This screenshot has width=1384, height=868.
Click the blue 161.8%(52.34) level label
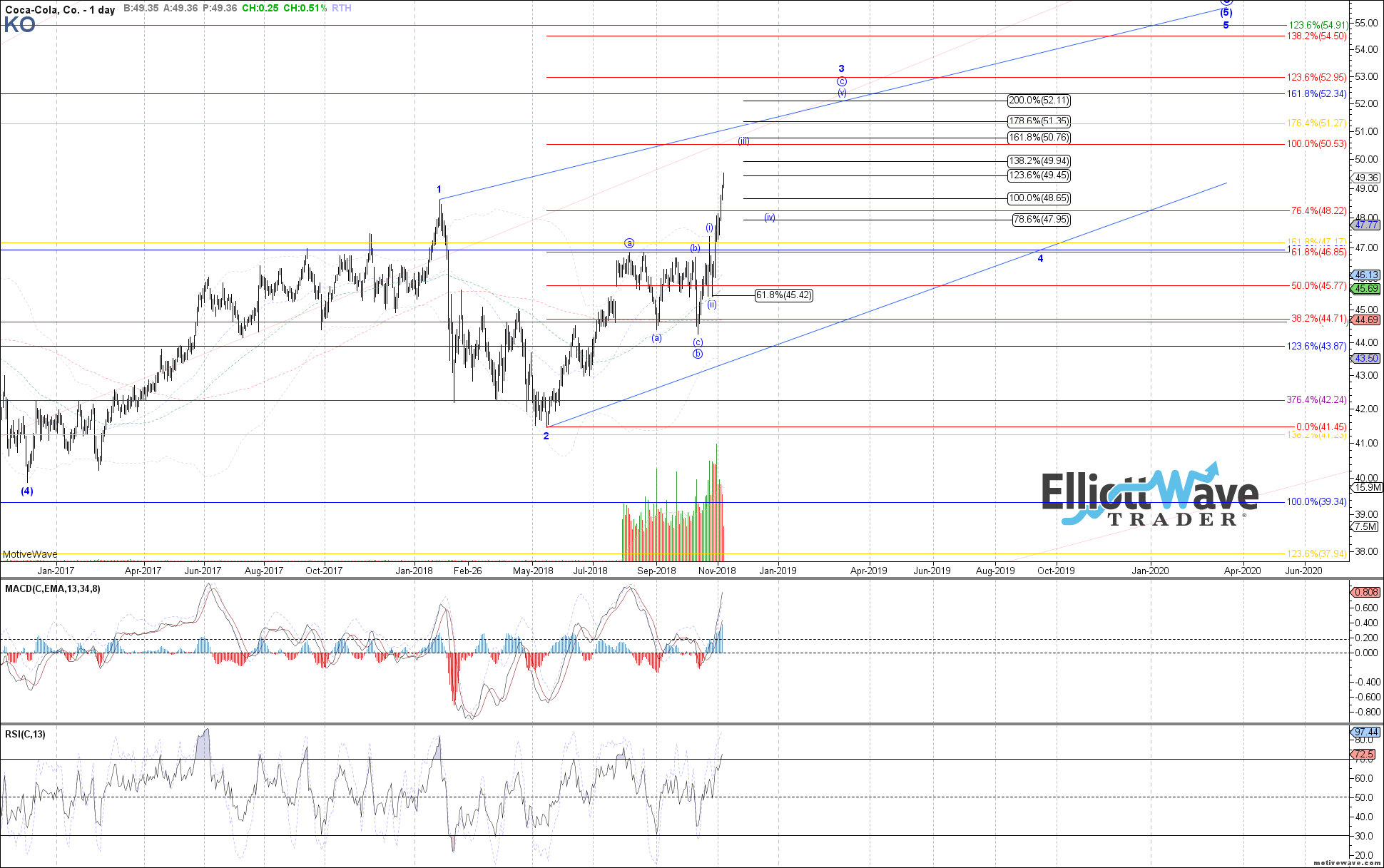click(1317, 93)
